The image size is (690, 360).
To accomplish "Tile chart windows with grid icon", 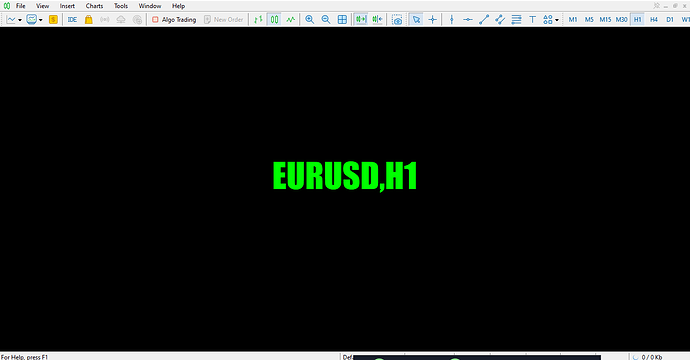I will point(342,19).
